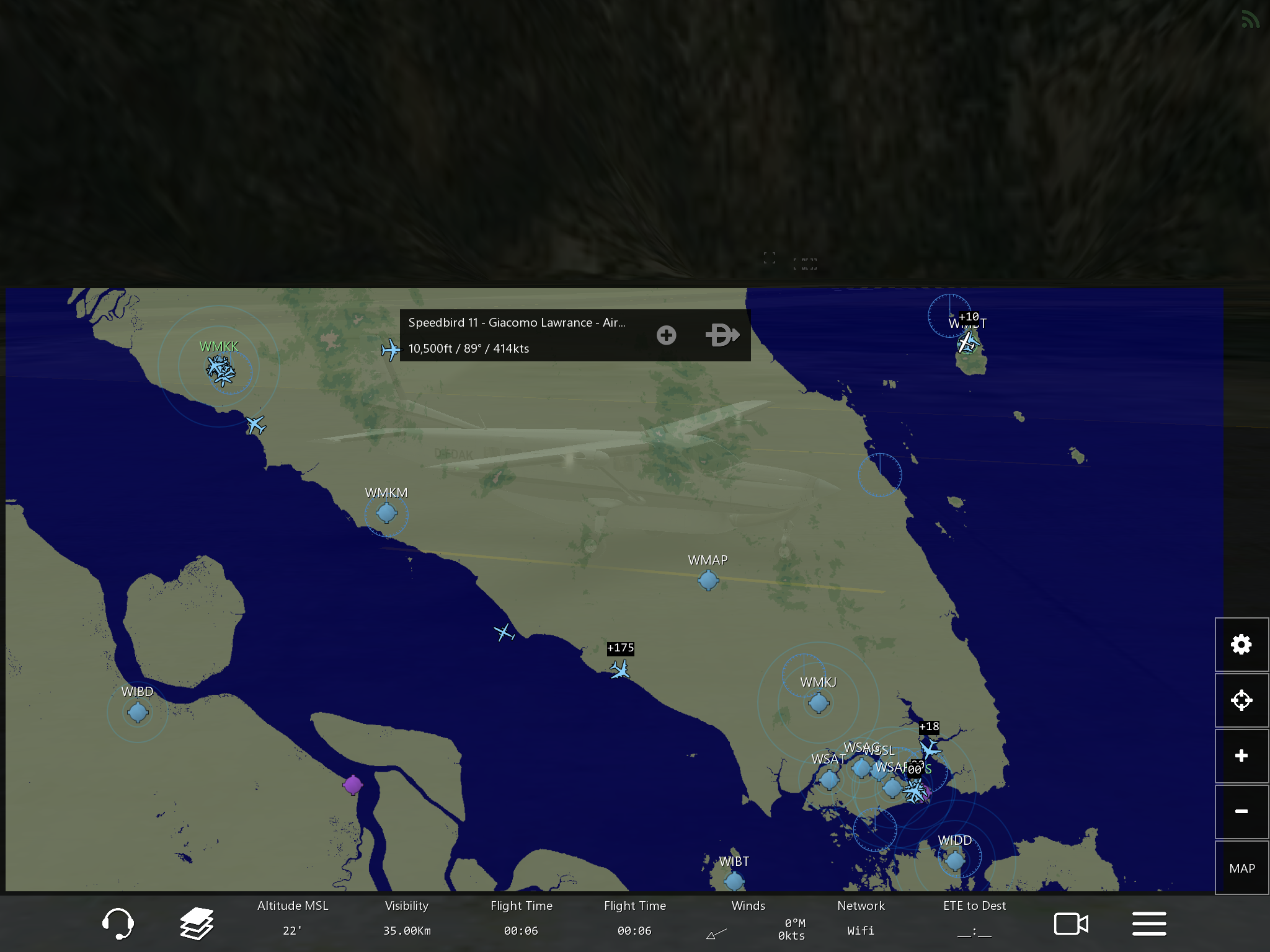Tap the ETE to Dest field
This screenshot has width=1270, height=952.
pos(974,918)
